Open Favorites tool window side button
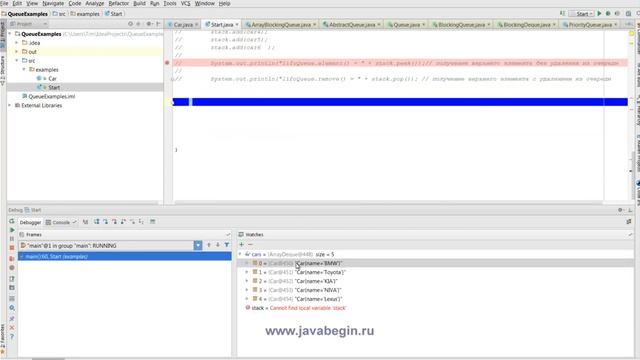Screen dimensions: 640x360 (3, 339)
